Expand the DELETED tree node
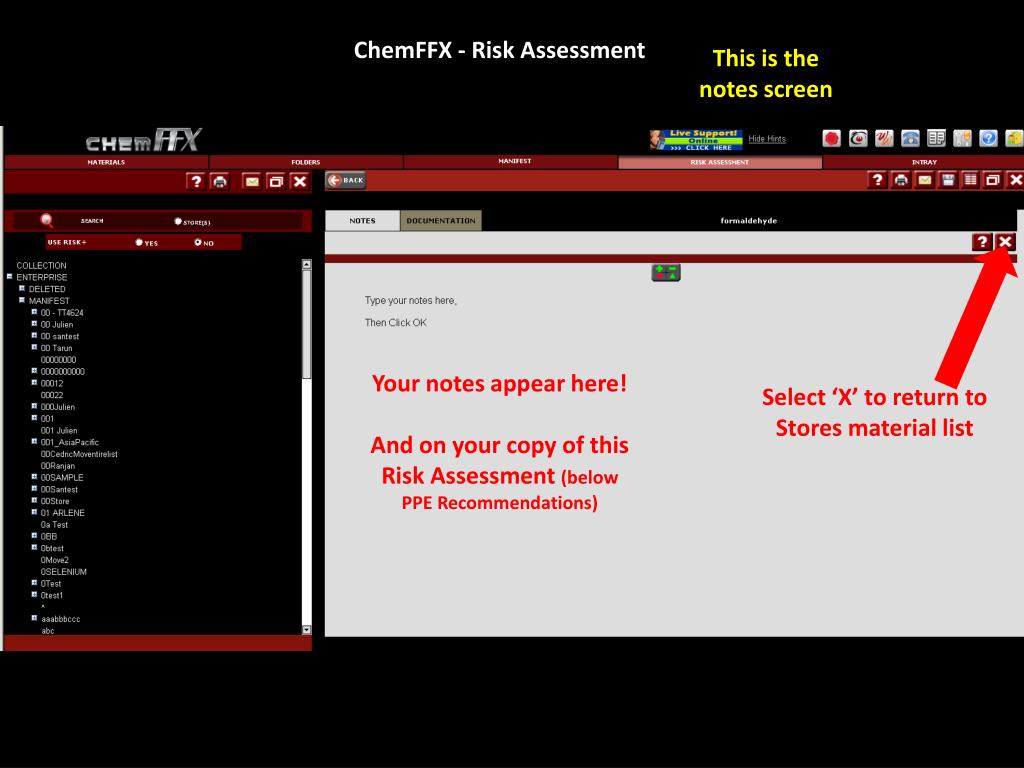The height and width of the screenshot is (768, 1024). click(22, 289)
